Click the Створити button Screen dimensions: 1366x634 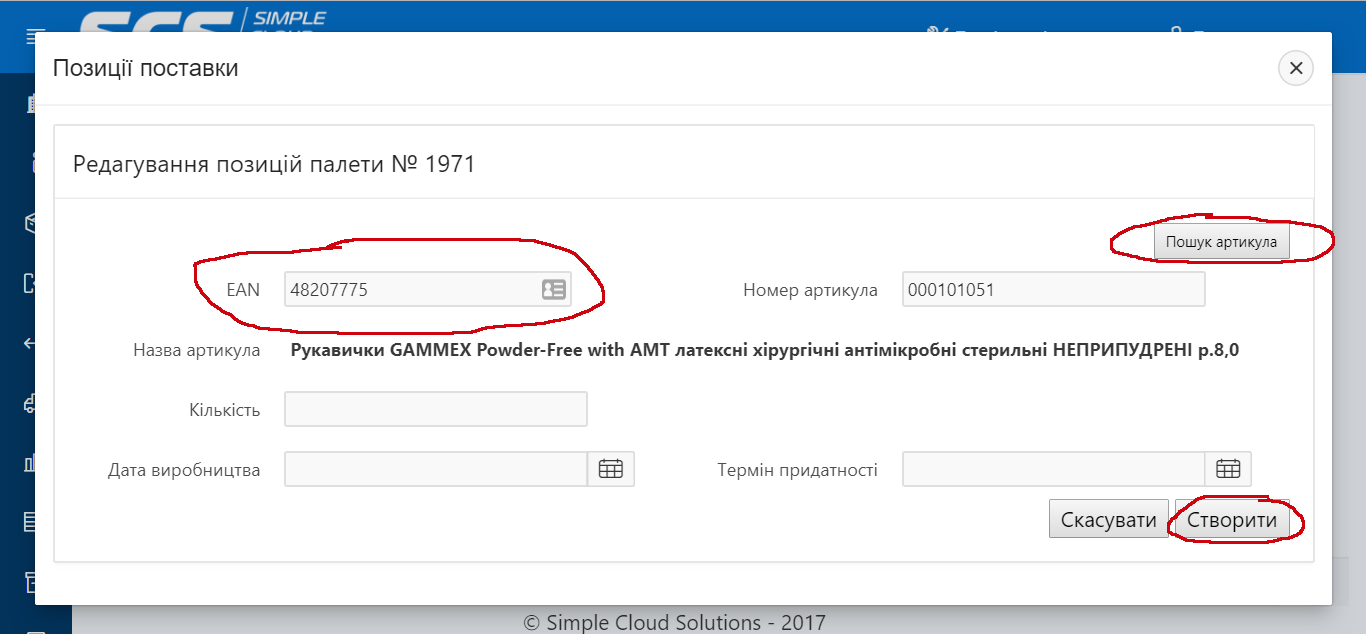click(x=1232, y=520)
